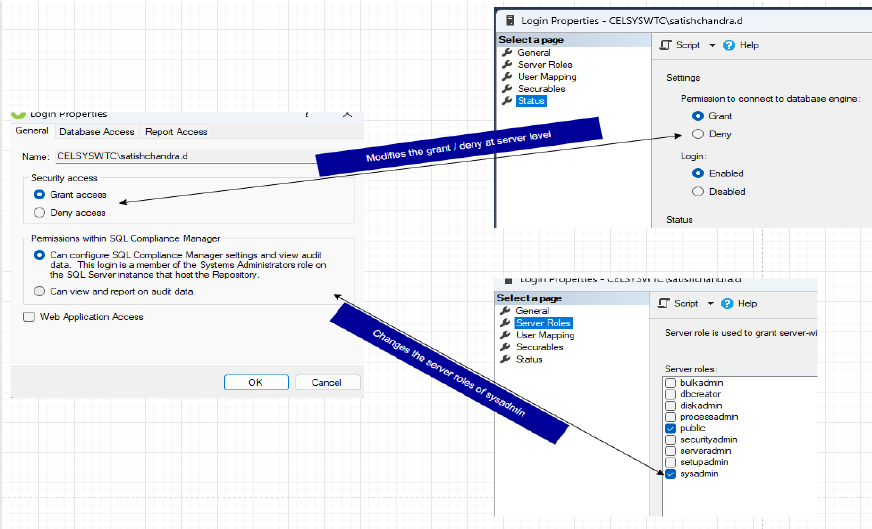
Task: Open Status page in Server Roles window
Action: pos(529,359)
